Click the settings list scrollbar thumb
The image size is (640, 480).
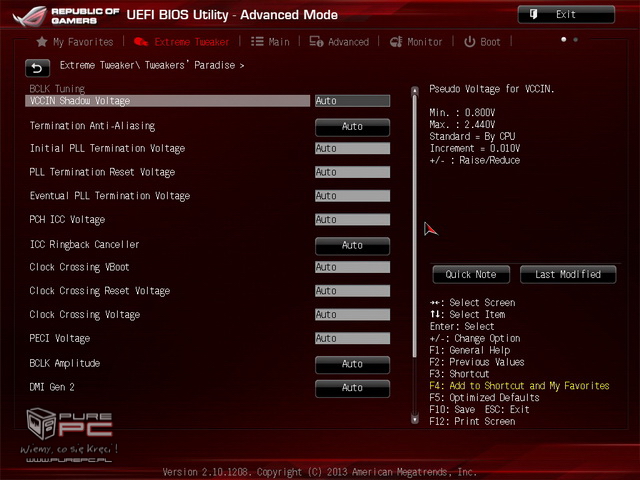pyautogui.click(x=415, y=227)
